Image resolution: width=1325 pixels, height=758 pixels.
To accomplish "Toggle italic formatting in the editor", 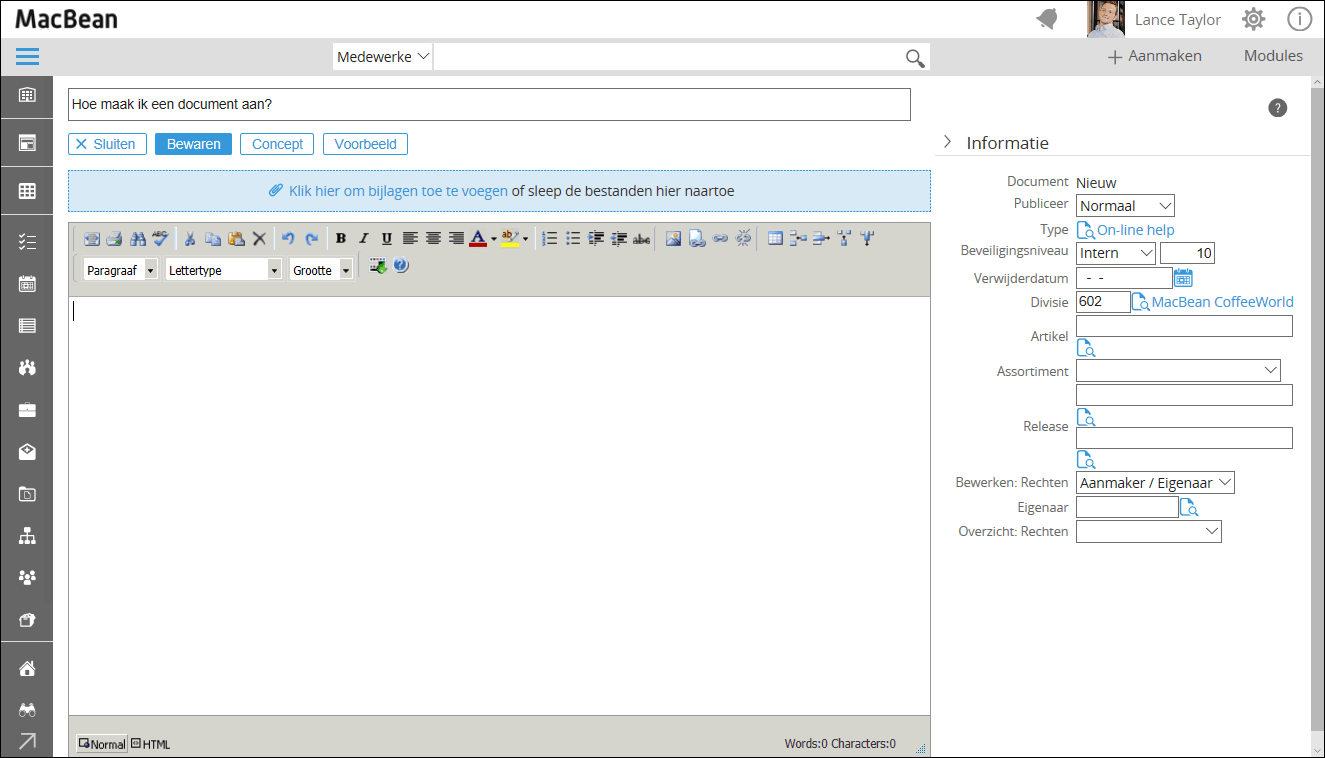I will pos(363,238).
